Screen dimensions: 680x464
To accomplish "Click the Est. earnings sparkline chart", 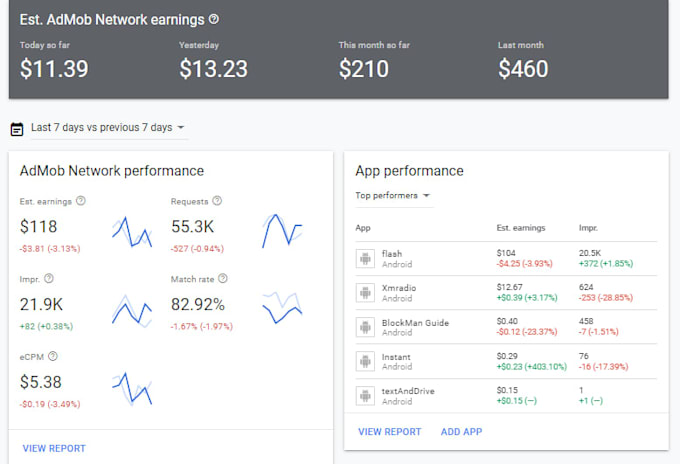I will click(x=132, y=232).
